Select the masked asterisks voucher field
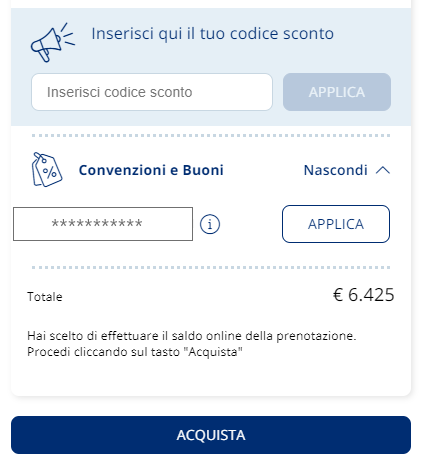This screenshot has width=422, height=464. point(103,224)
